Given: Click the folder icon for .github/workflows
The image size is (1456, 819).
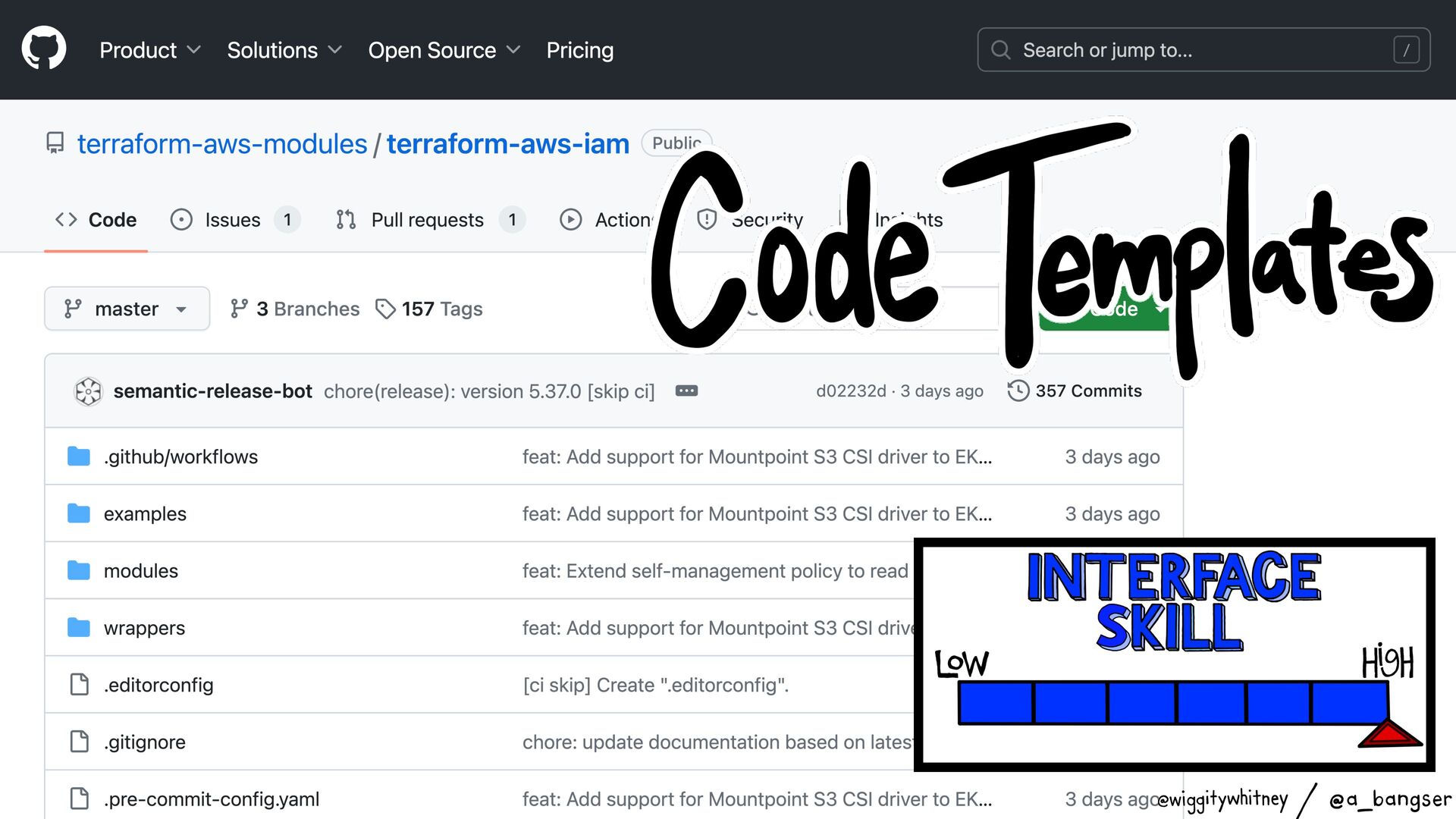Looking at the screenshot, I should coord(79,457).
